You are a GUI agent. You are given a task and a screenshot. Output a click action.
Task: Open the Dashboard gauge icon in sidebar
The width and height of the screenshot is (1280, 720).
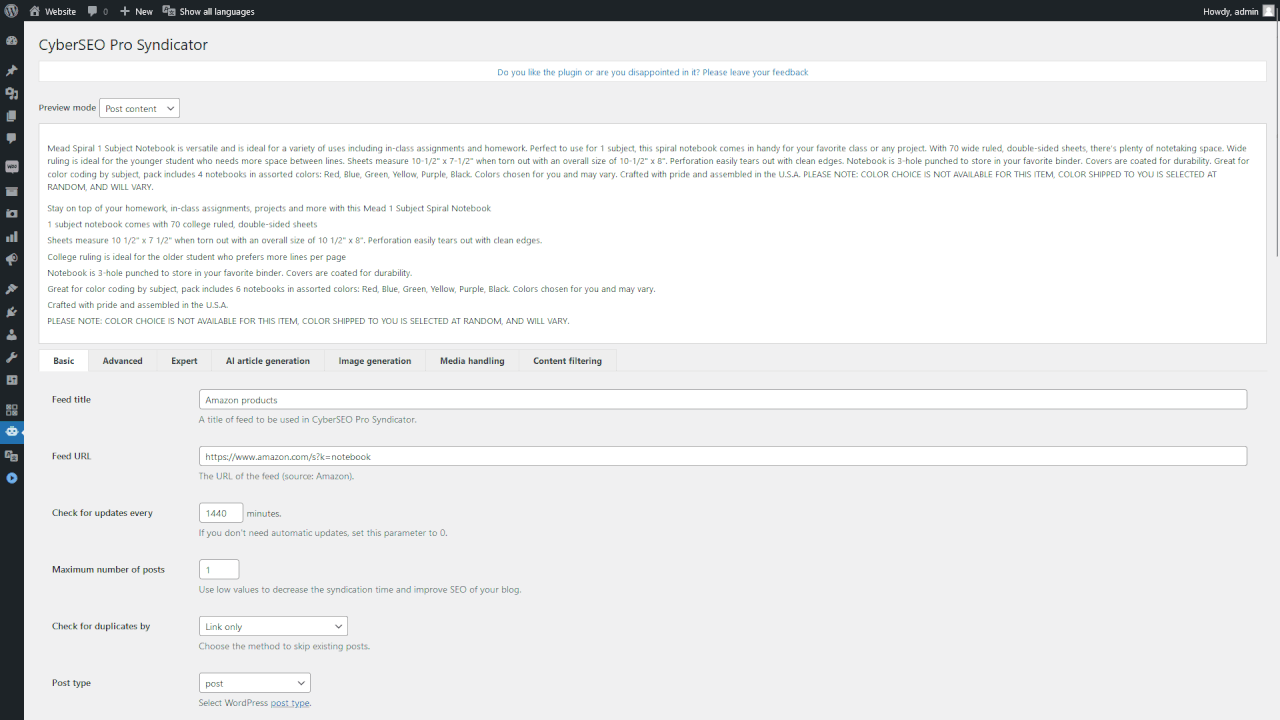coord(12,41)
